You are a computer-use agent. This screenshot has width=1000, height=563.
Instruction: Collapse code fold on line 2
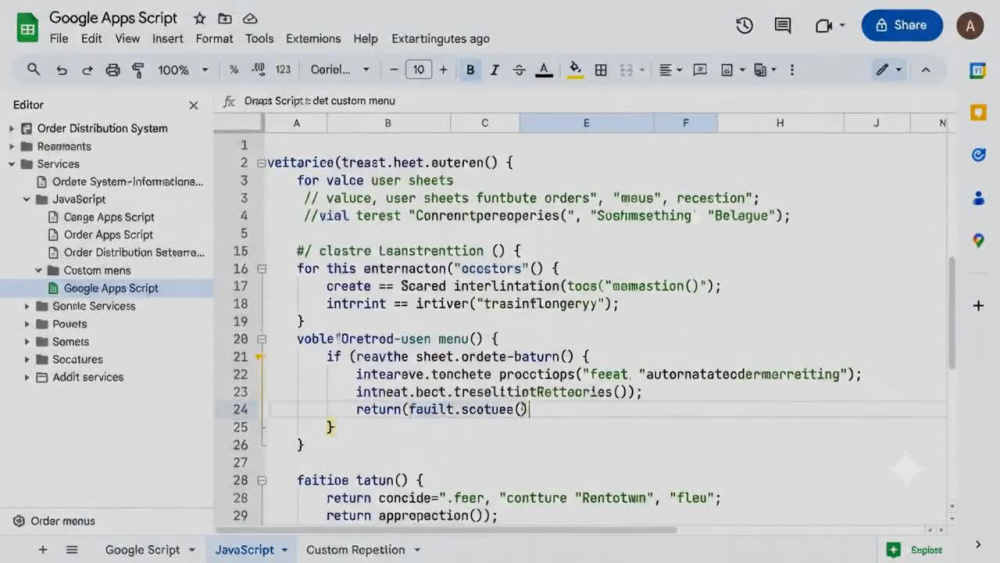pyautogui.click(x=261, y=163)
